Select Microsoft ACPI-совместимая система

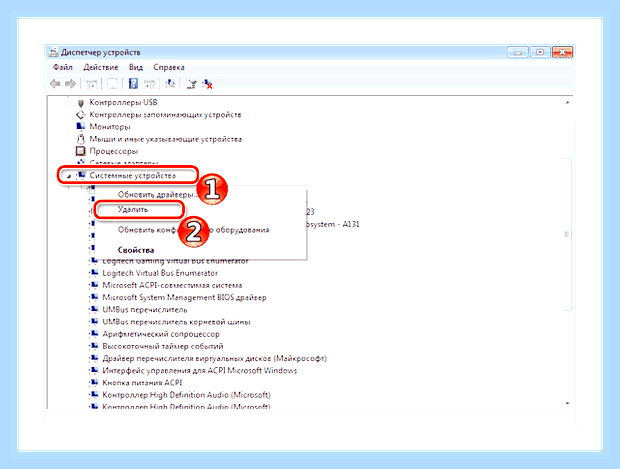[172, 285]
